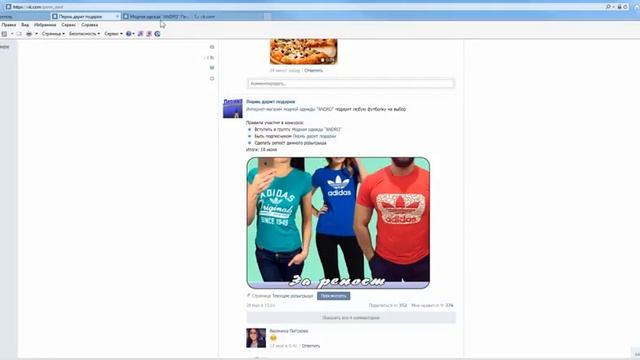Click the lock icon in address bar

point(620,7)
